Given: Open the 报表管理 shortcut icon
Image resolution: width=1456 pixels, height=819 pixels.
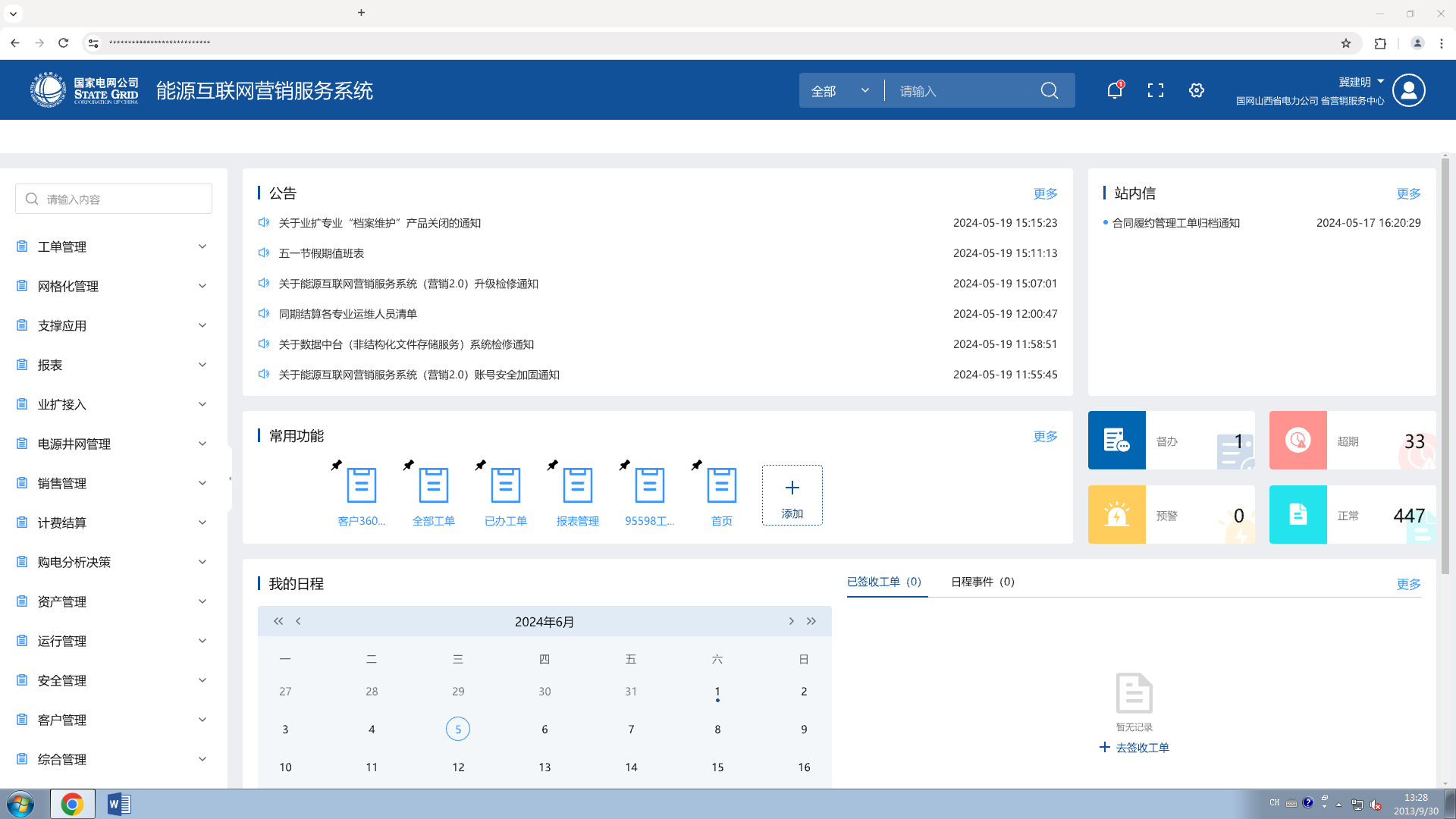Looking at the screenshot, I should click(x=577, y=485).
